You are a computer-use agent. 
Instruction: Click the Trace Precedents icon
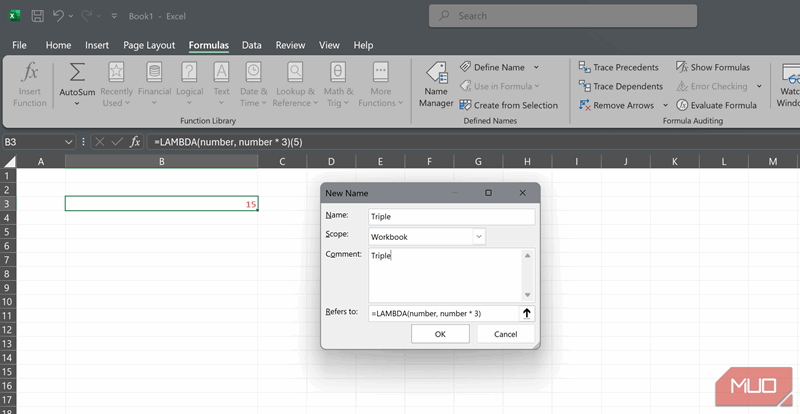click(x=585, y=67)
